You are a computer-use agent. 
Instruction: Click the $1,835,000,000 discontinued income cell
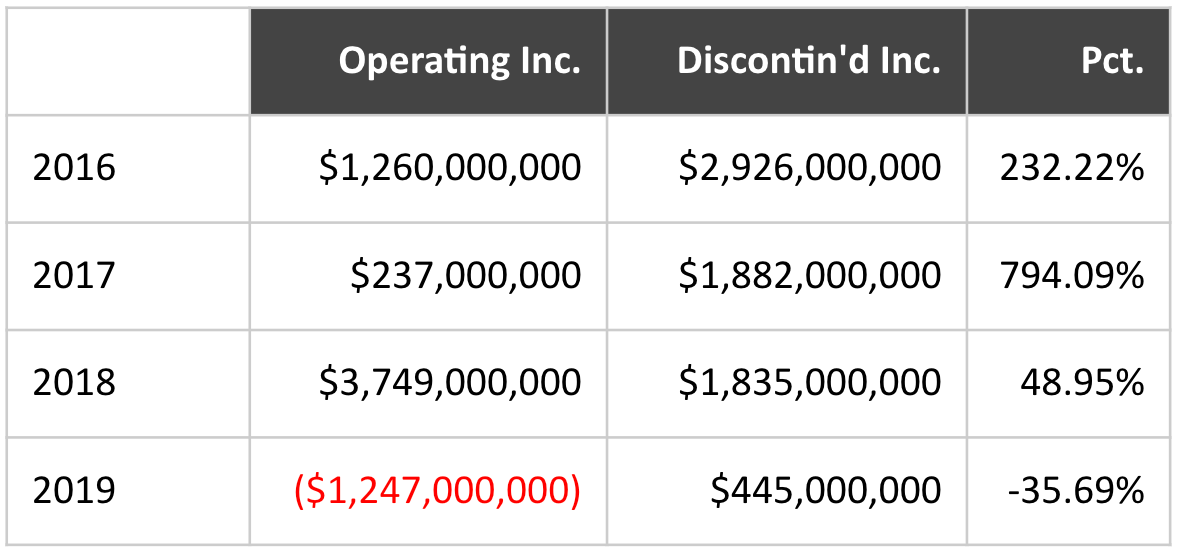pyautogui.click(x=810, y=382)
